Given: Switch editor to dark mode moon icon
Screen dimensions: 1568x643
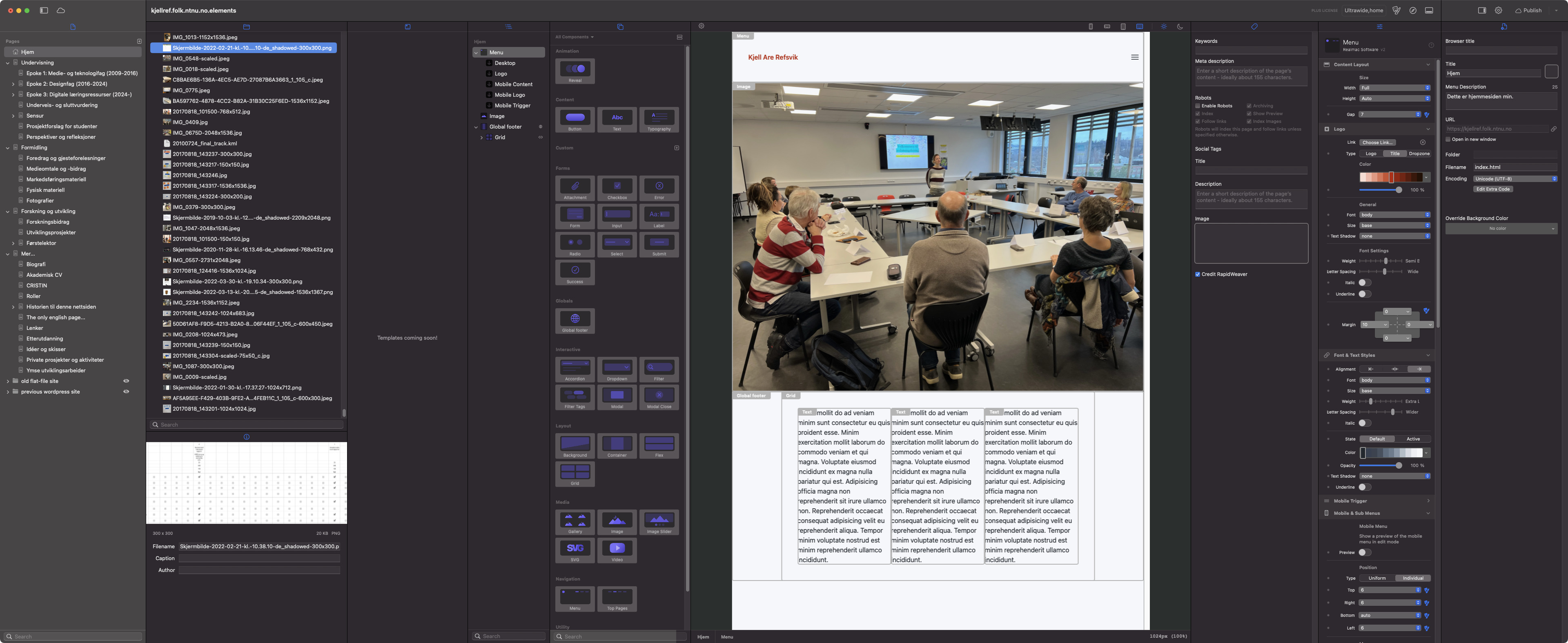Looking at the screenshot, I should (1180, 26).
